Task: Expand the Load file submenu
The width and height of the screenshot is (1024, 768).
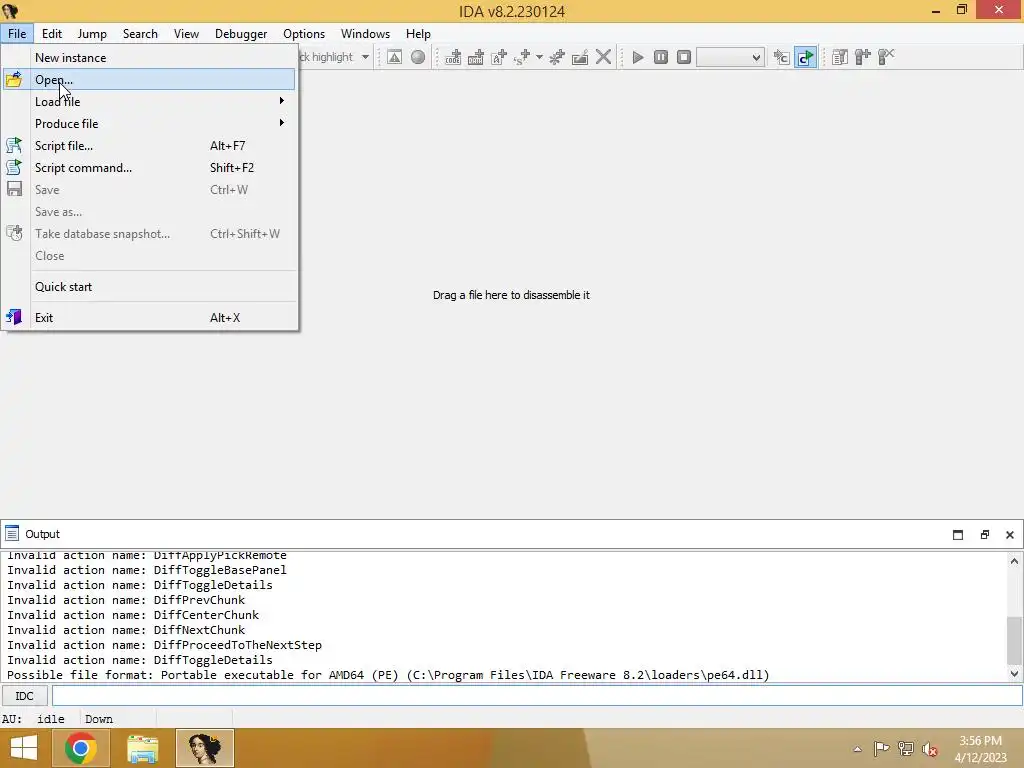Action: (149, 101)
